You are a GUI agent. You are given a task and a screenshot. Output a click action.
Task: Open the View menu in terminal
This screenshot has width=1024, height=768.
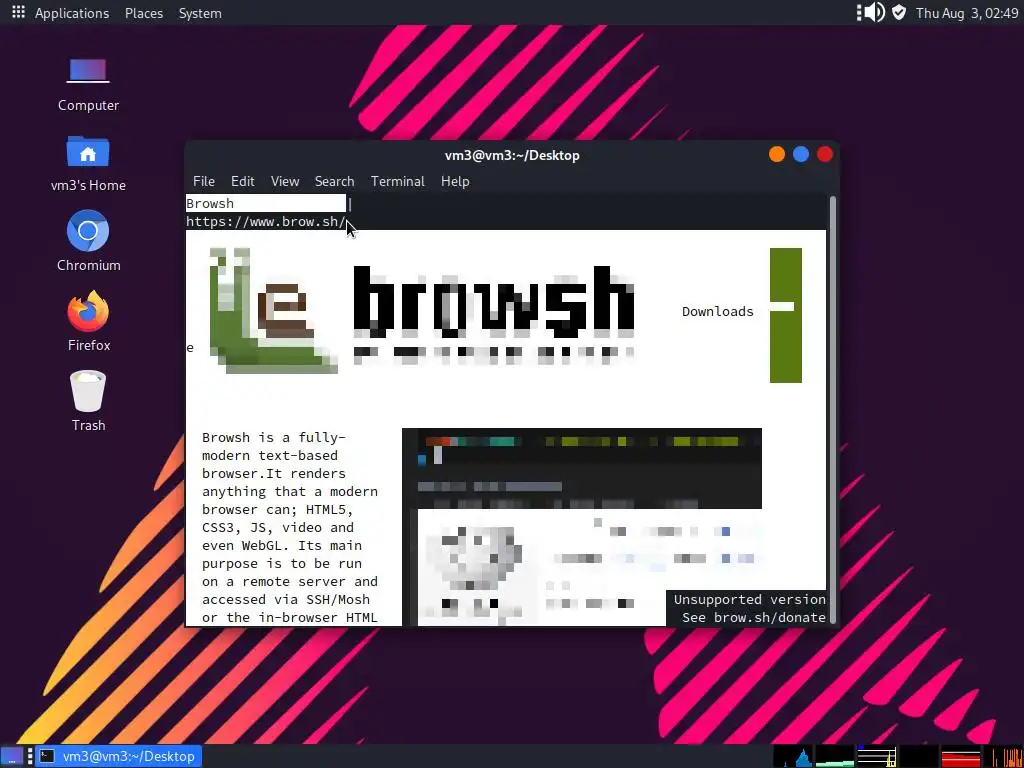pyautogui.click(x=285, y=182)
